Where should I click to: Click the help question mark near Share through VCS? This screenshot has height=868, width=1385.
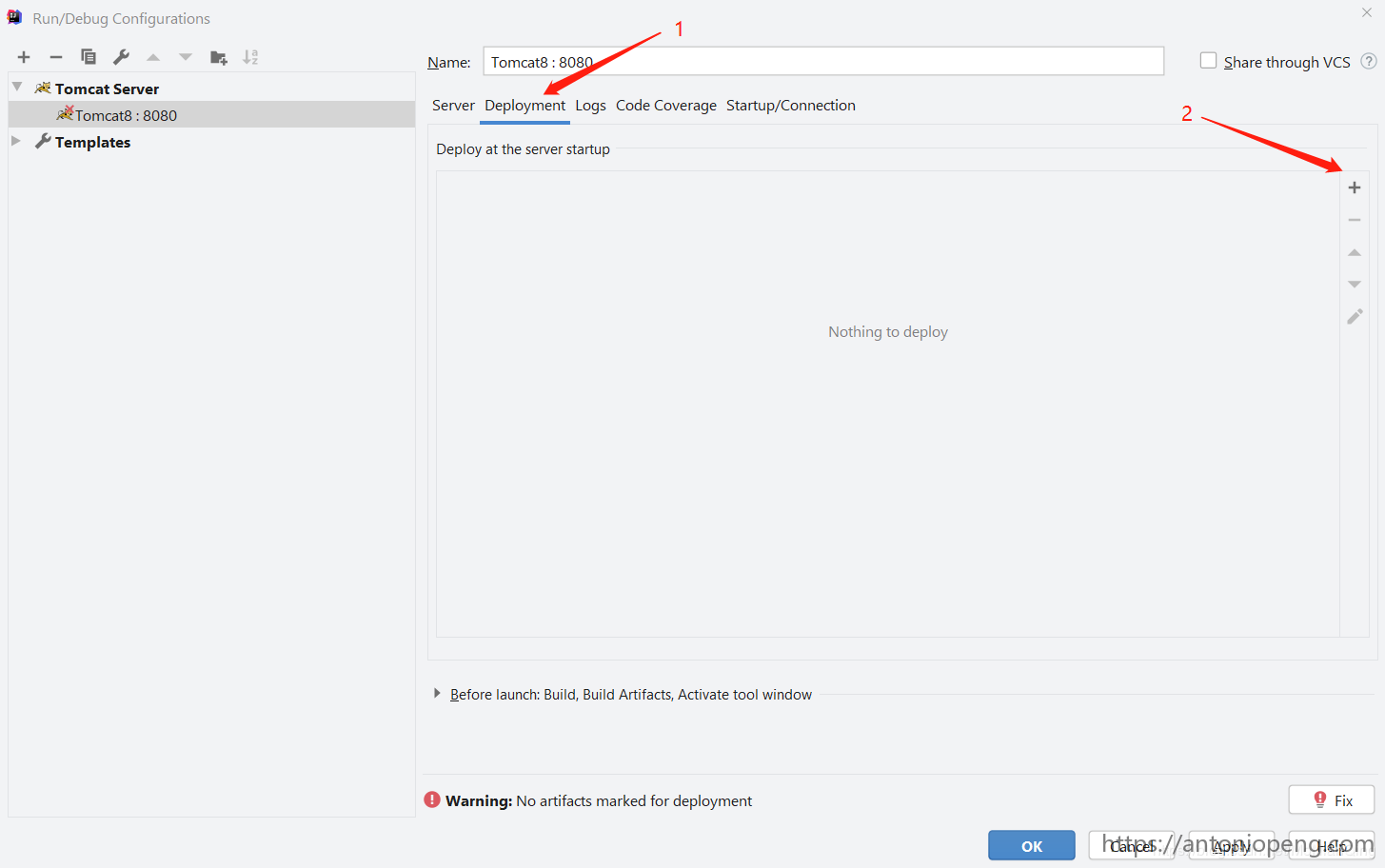1368,62
